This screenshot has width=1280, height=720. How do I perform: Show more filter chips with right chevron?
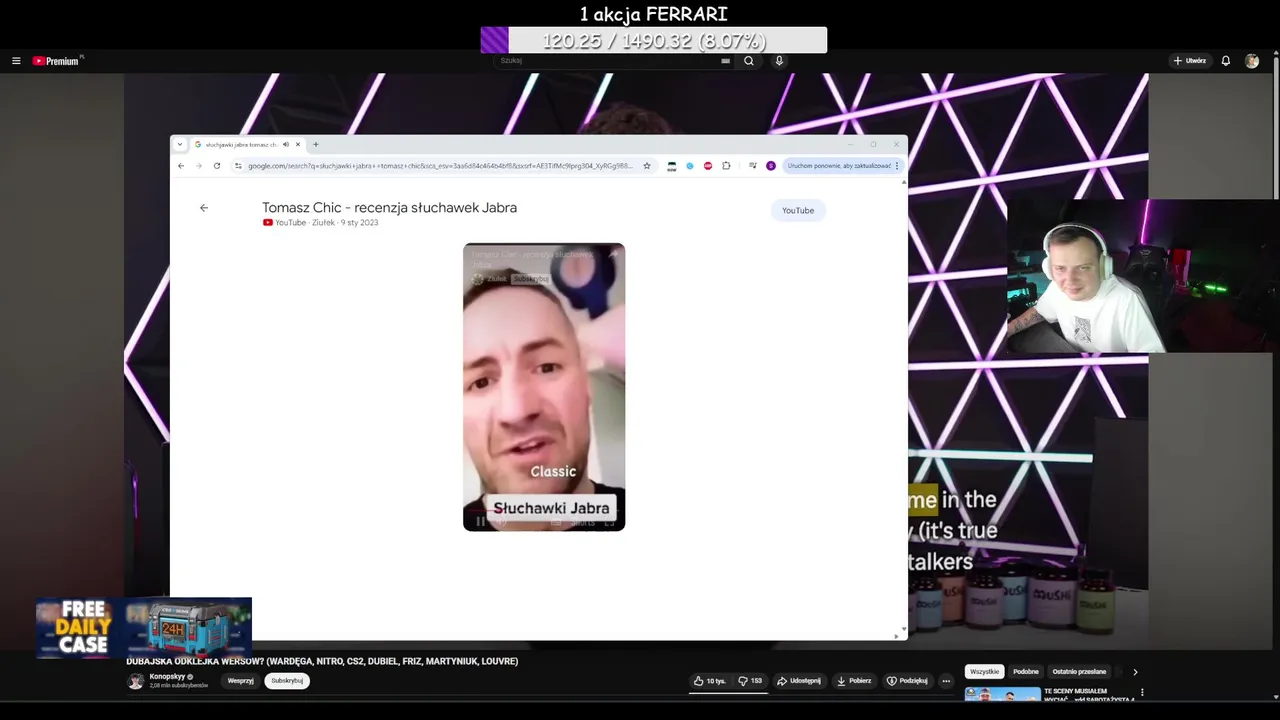[x=1135, y=672]
